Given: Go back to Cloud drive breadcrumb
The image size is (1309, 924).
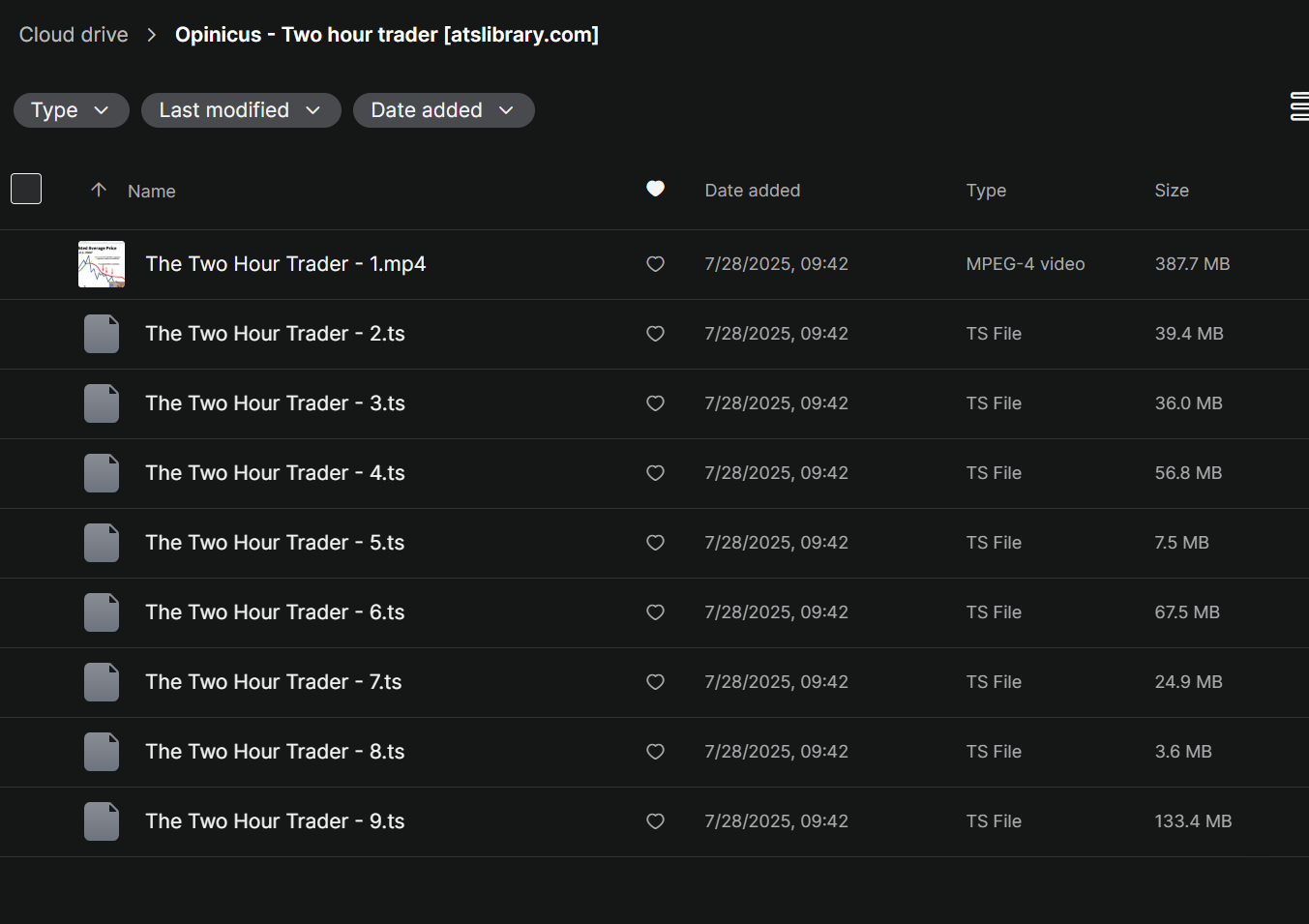Looking at the screenshot, I should tap(74, 35).
